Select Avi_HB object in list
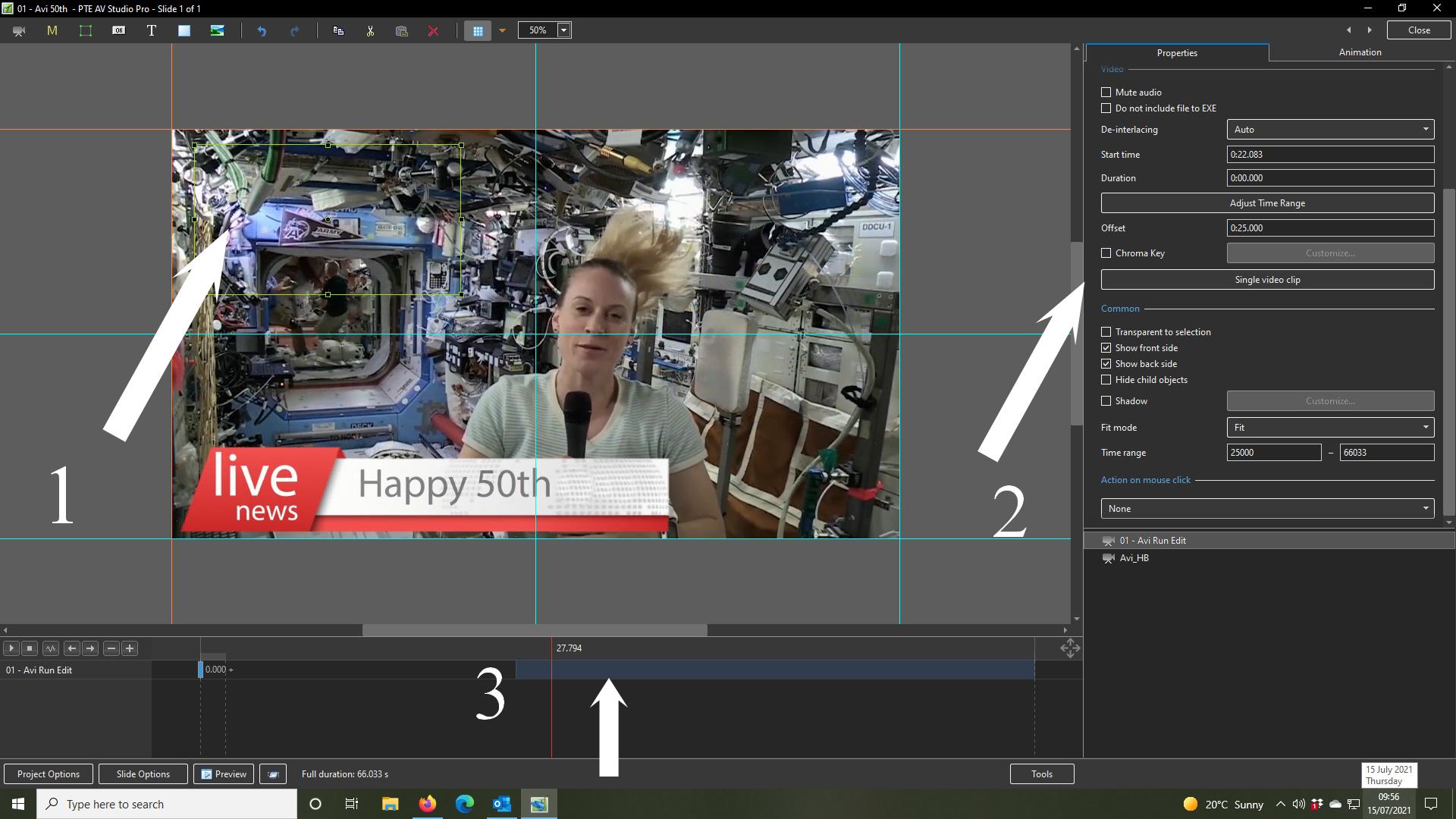 (x=1269, y=557)
